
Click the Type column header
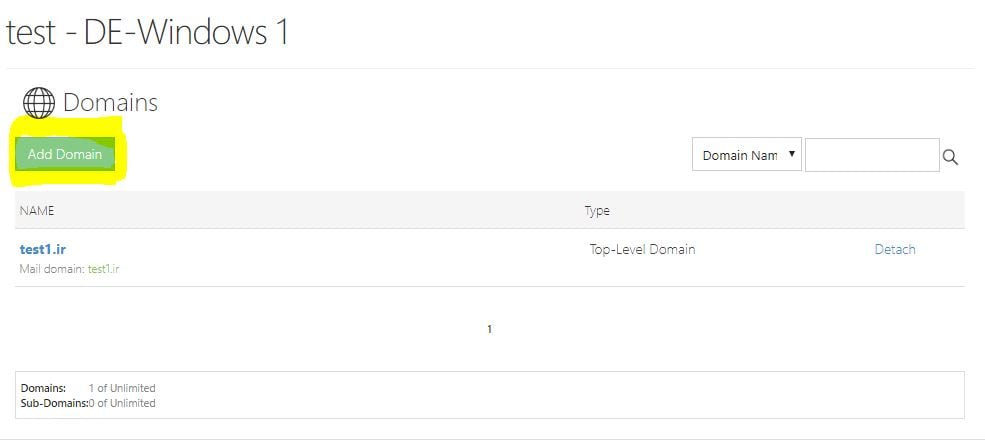597,211
